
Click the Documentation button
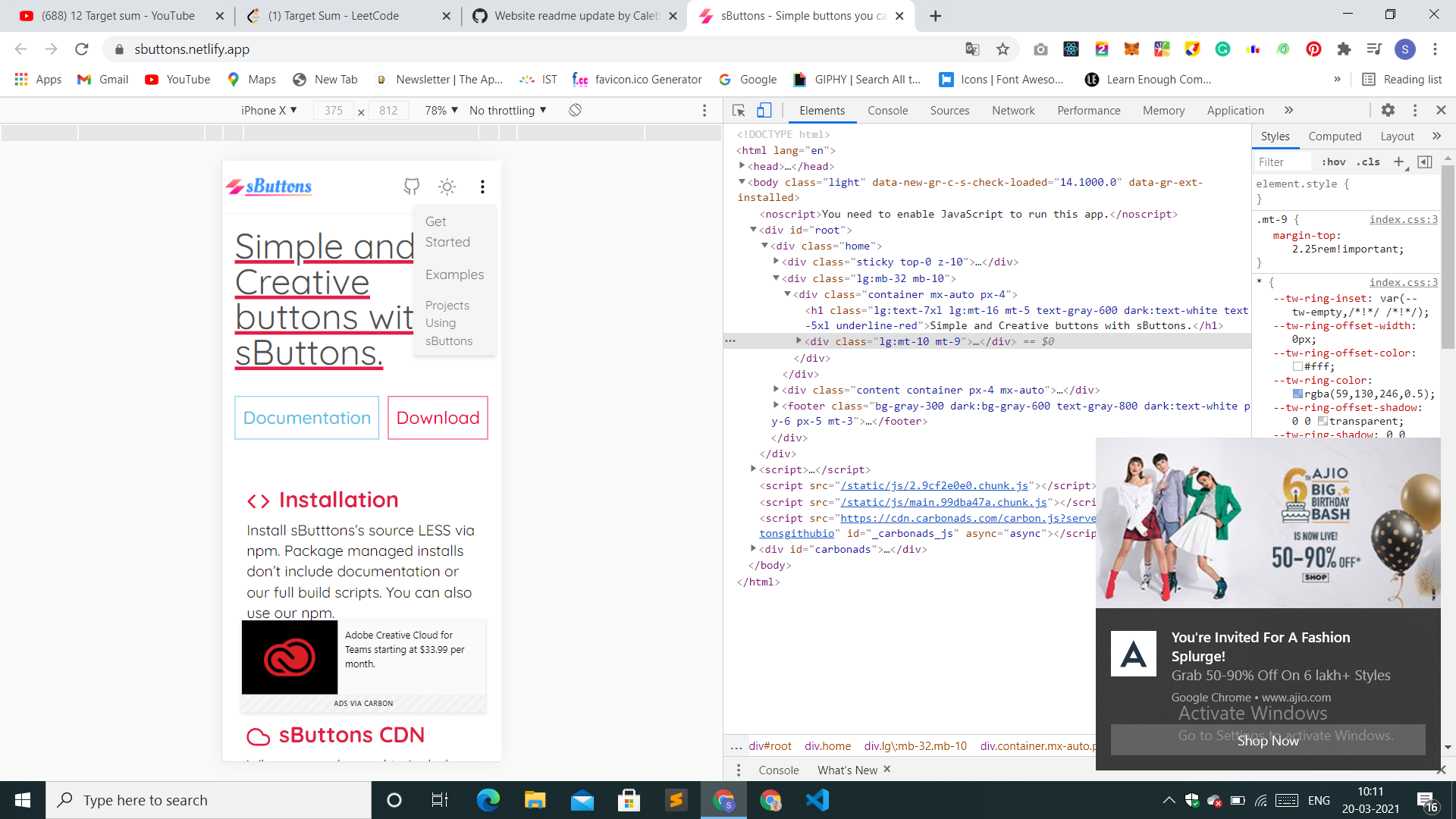pos(307,418)
